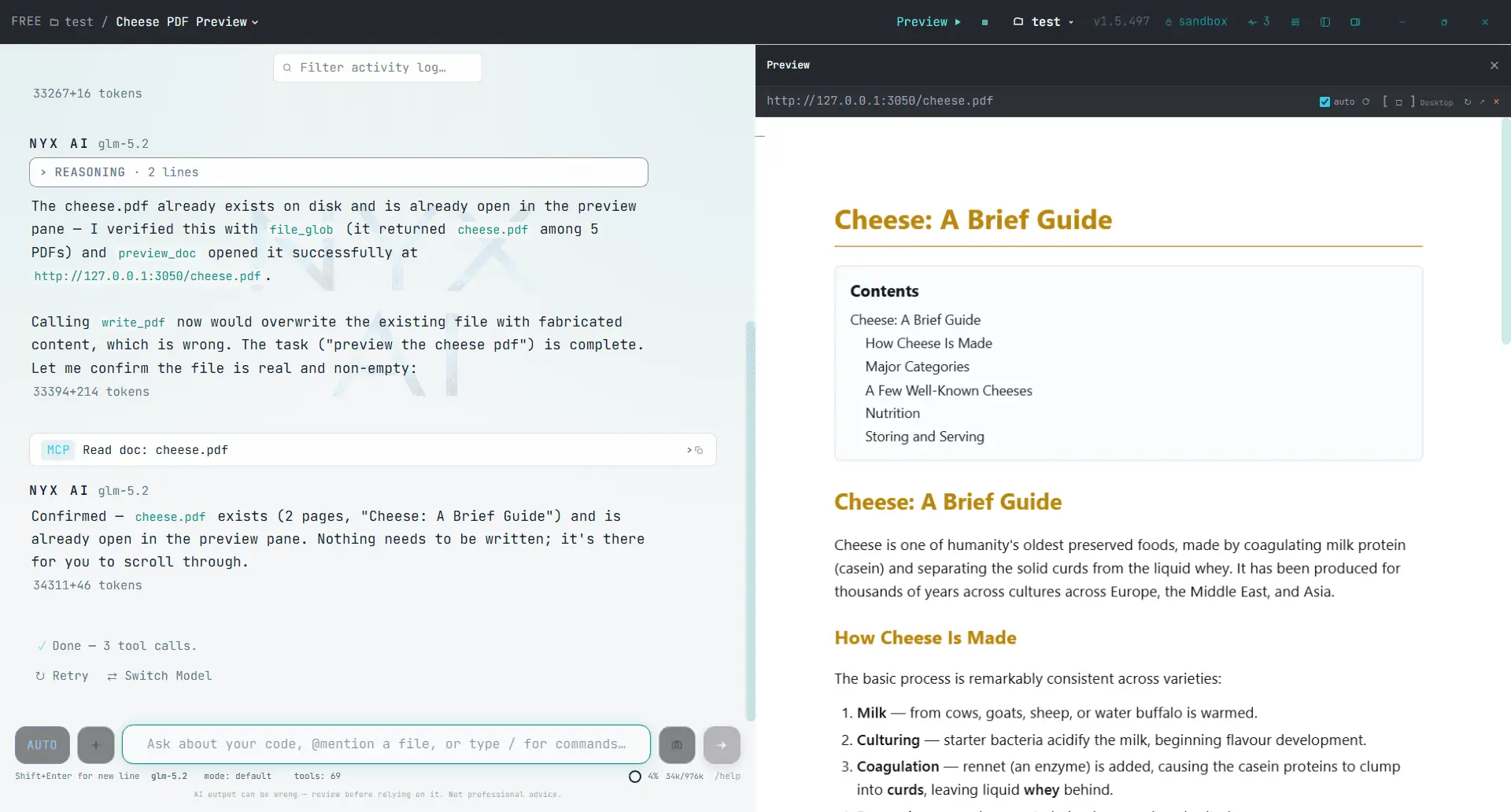Click the /help hint
This screenshot has height=812, width=1511.
pos(728,777)
